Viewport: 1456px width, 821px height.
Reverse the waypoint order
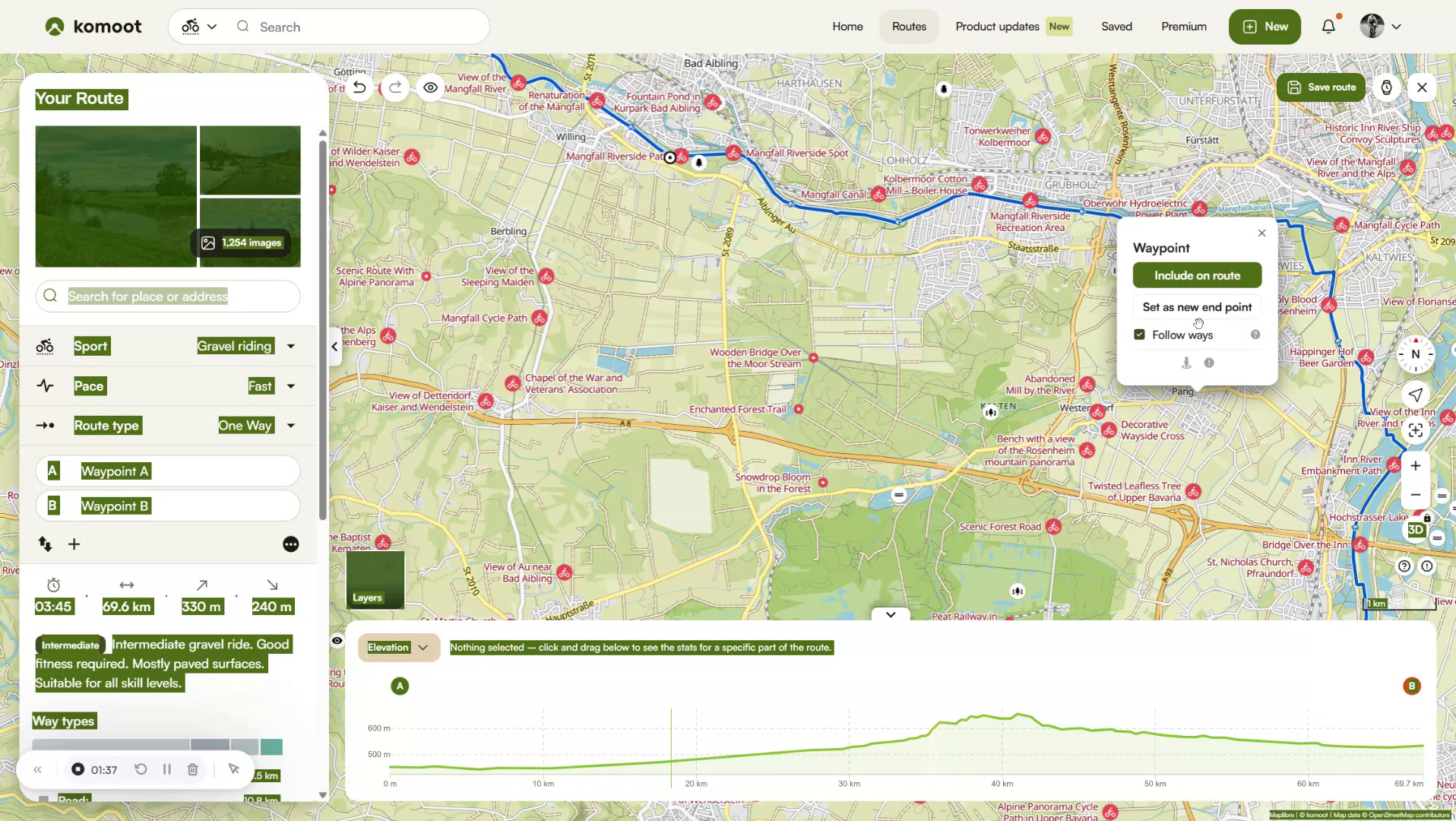click(x=44, y=544)
